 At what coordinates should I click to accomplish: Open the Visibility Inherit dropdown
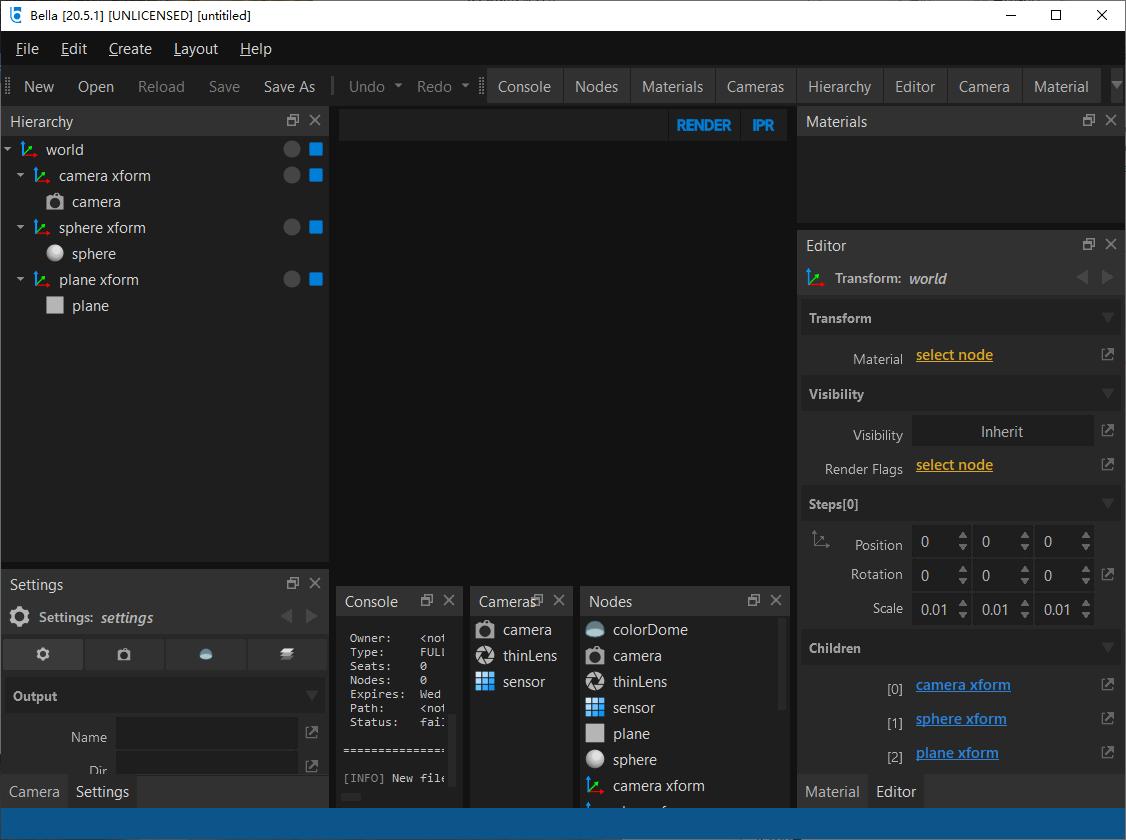(x=1002, y=431)
